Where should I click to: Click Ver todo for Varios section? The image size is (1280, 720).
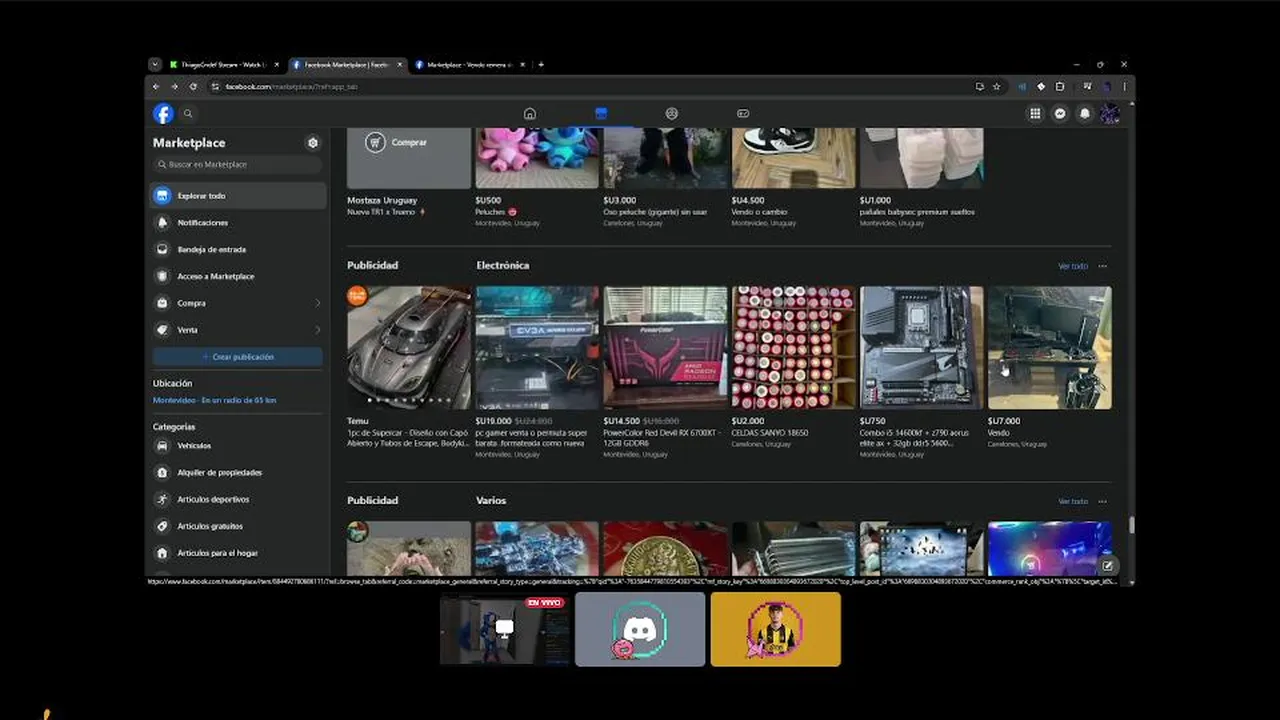1073,501
